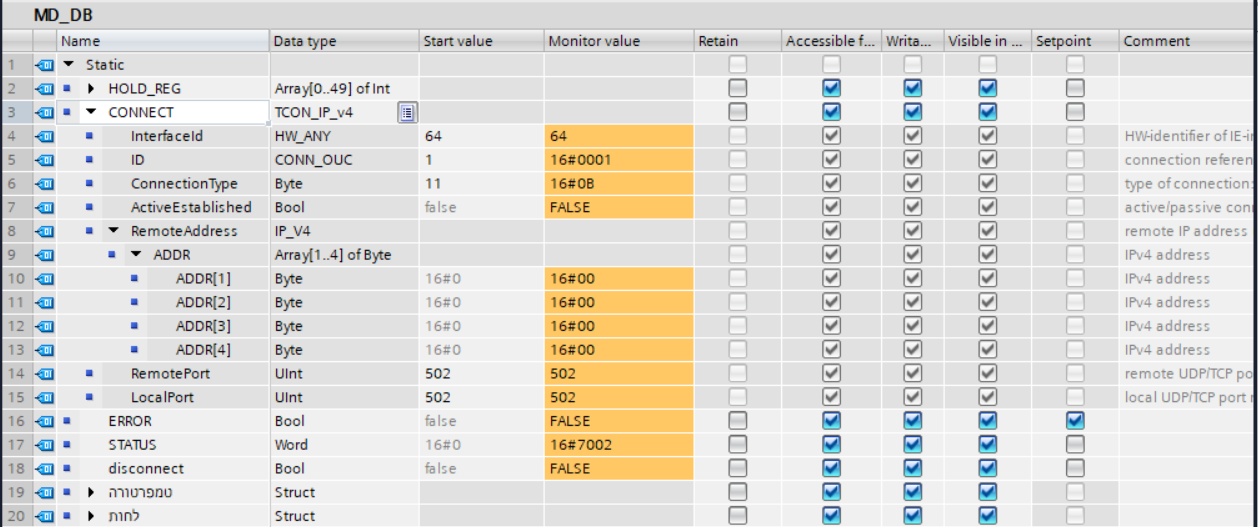This screenshot has width=1258, height=527.
Task: Click the tag icon on the ERROR row
Action: [x=44, y=421]
